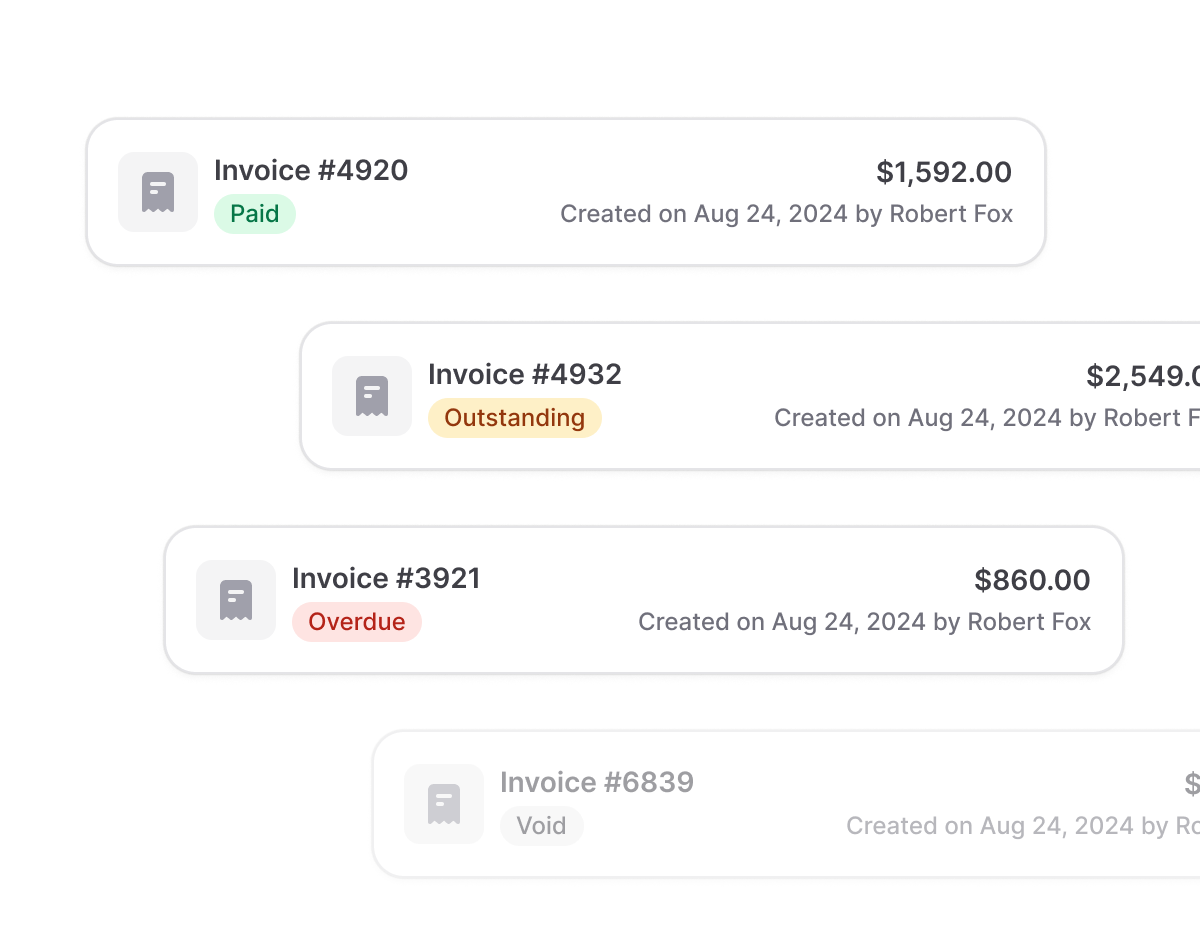Click the creation date text on Invoice #4932
This screenshot has height=928, width=1200.
tap(986, 418)
